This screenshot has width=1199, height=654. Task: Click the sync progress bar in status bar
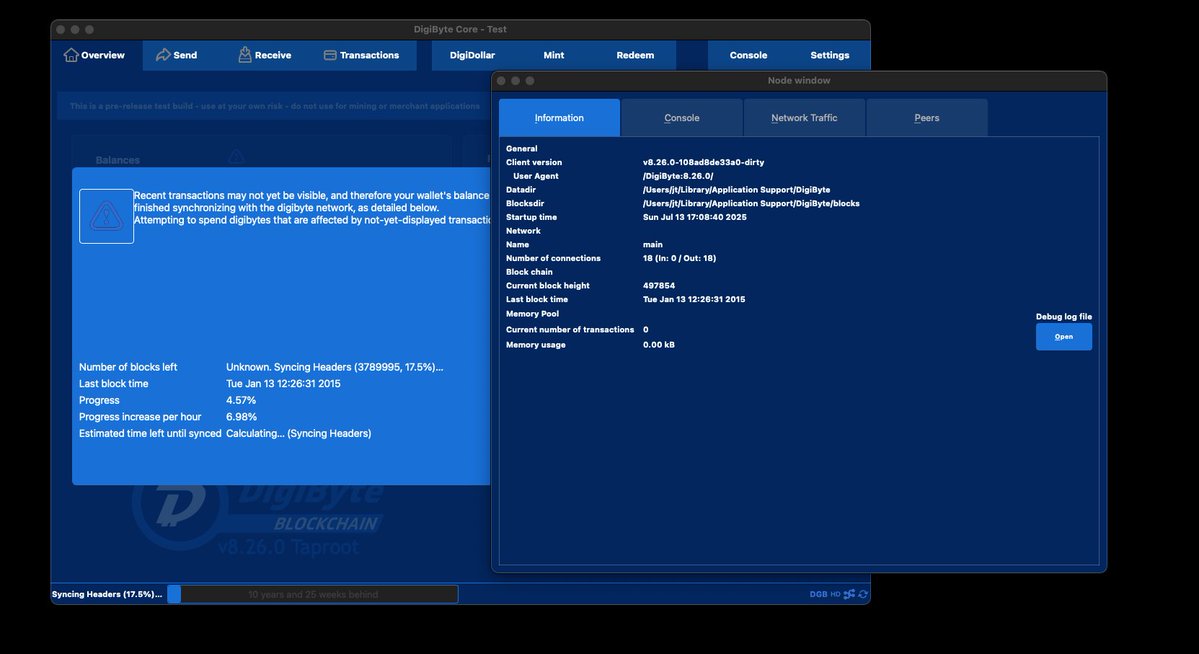313,594
